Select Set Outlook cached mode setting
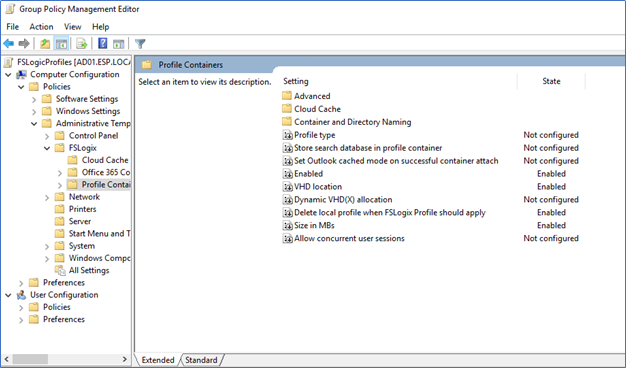Viewport: 626px width, 368px height. click(396, 161)
